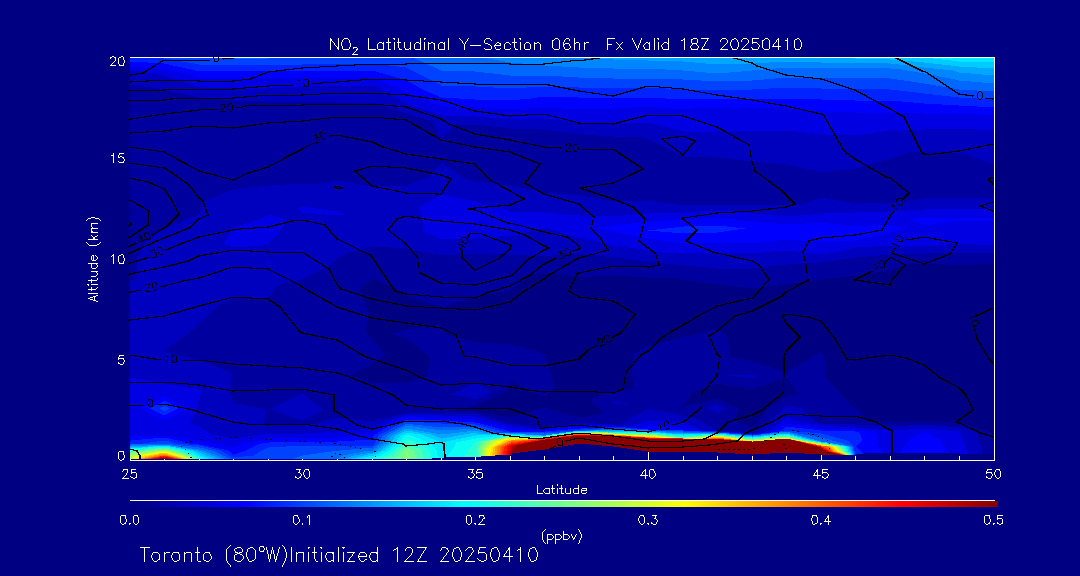Viewport: 1080px width, 576px height.
Task: Click latitude tick label 50
Action: (994, 473)
